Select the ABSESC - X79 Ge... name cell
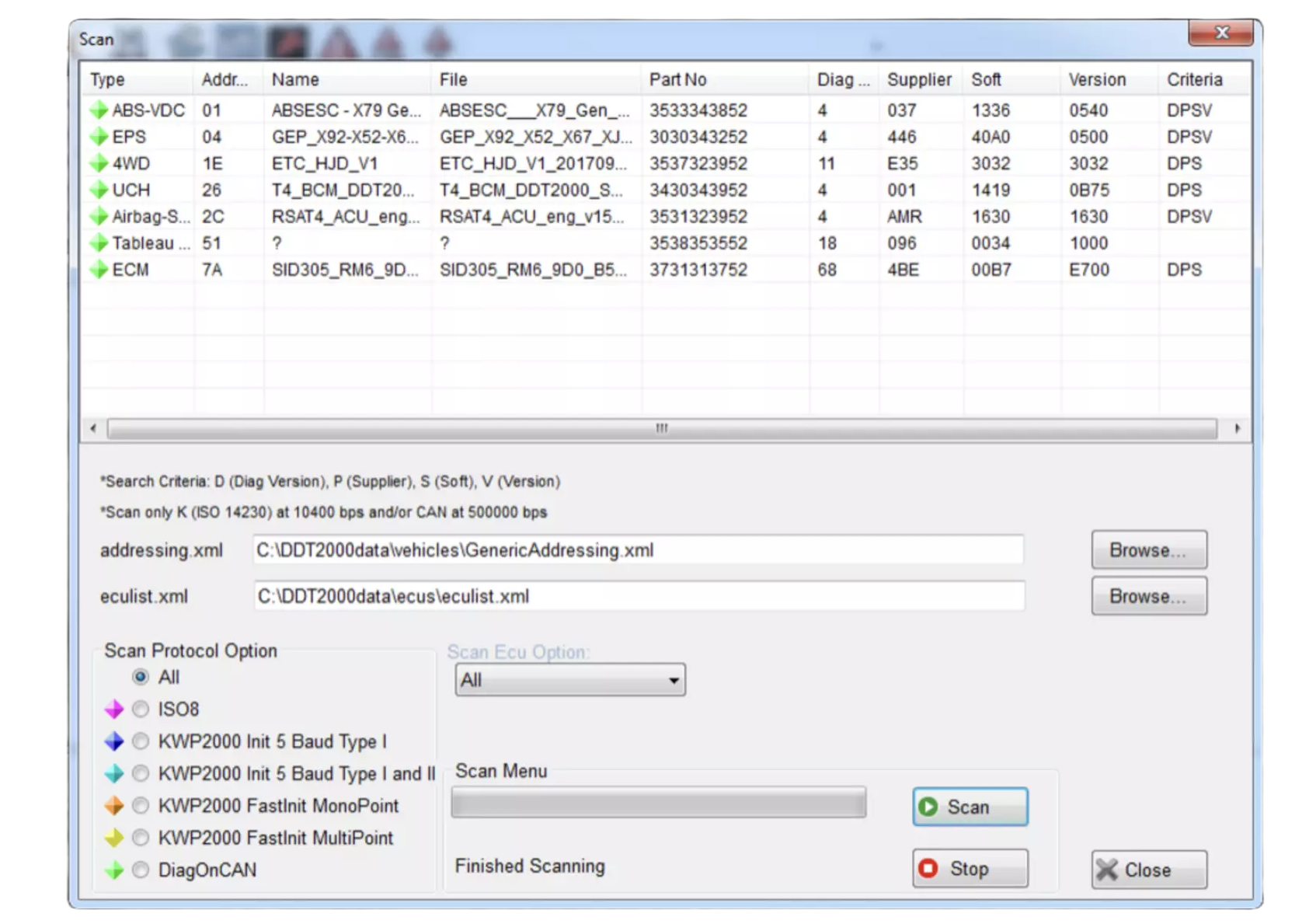 (346, 110)
